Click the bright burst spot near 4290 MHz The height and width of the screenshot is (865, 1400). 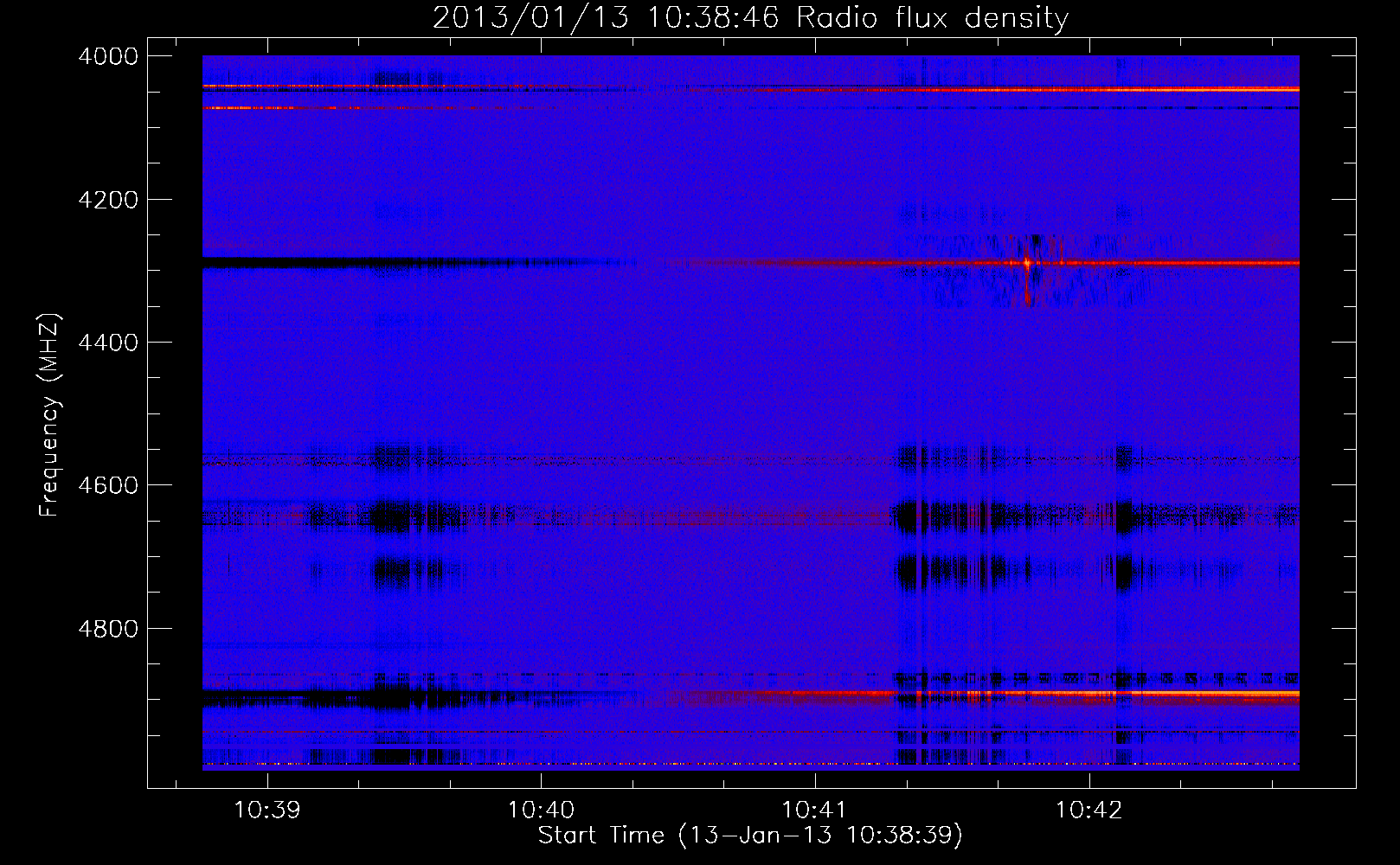coord(1027,262)
